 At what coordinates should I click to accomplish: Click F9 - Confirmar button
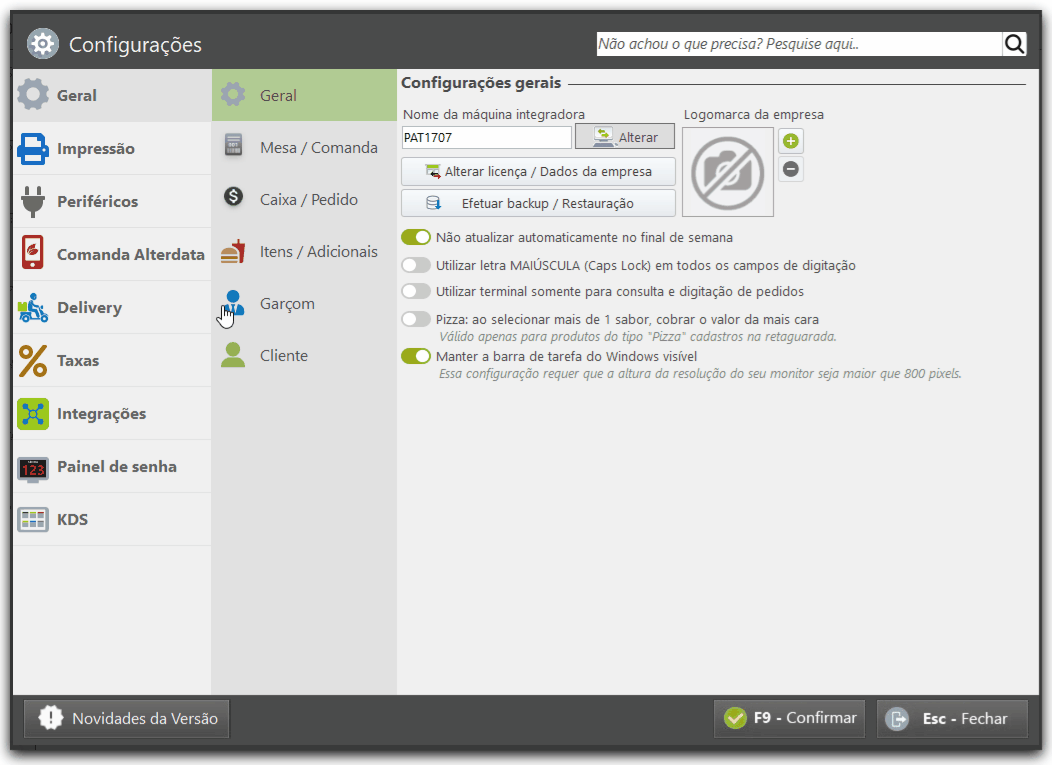pyautogui.click(x=790, y=718)
